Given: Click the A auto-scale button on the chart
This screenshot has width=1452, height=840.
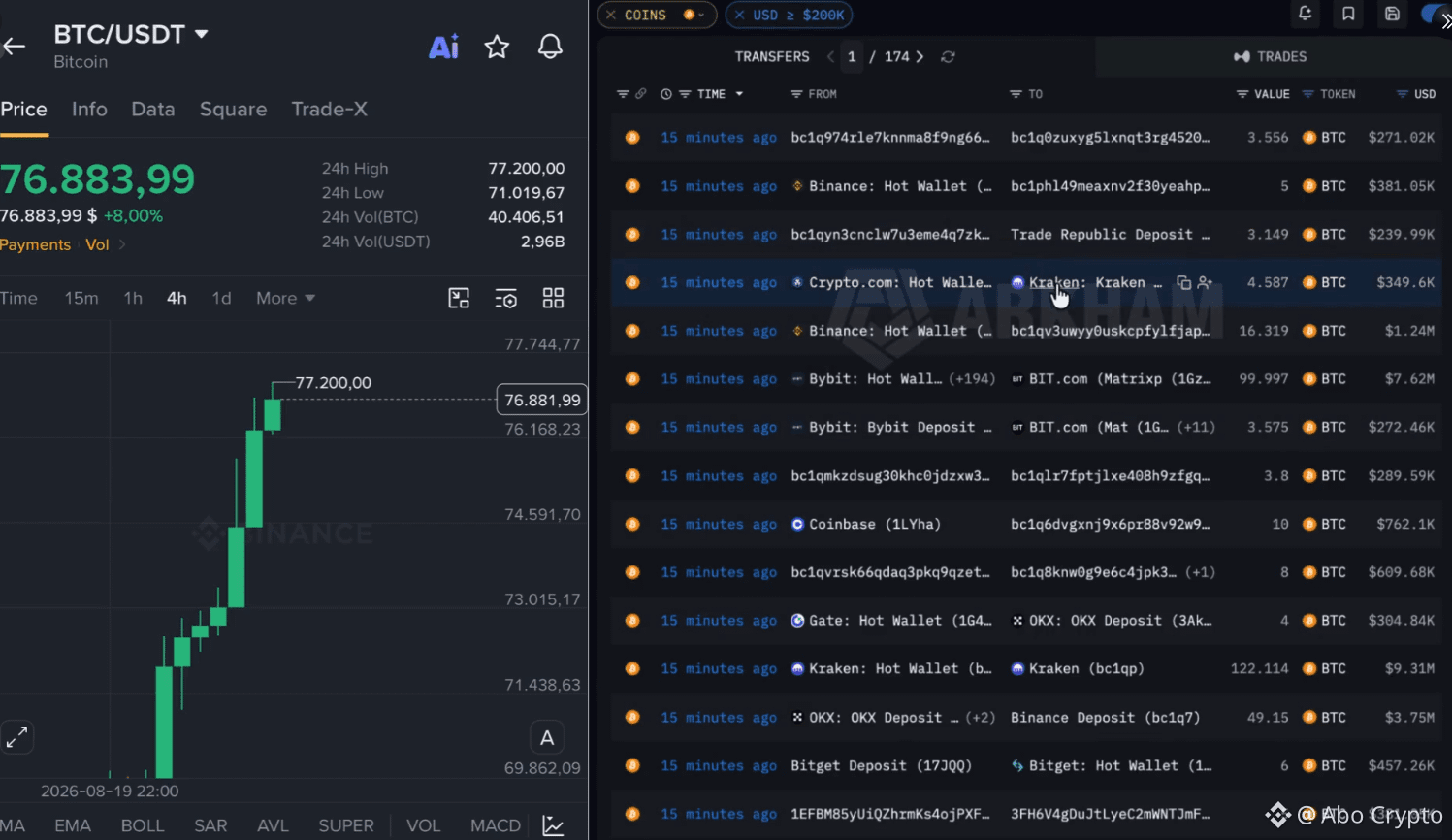Looking at the screenshot, I should click(547, 738).
